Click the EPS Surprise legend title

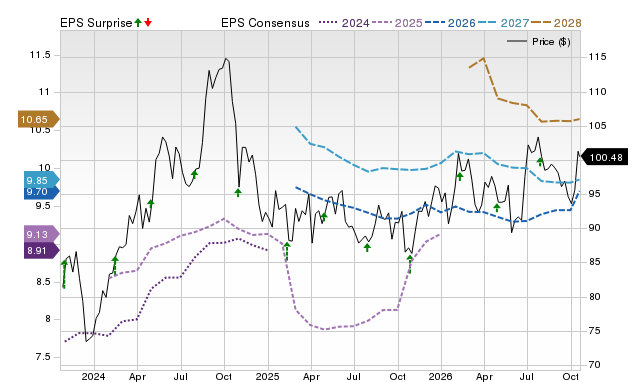click(96, 23)
